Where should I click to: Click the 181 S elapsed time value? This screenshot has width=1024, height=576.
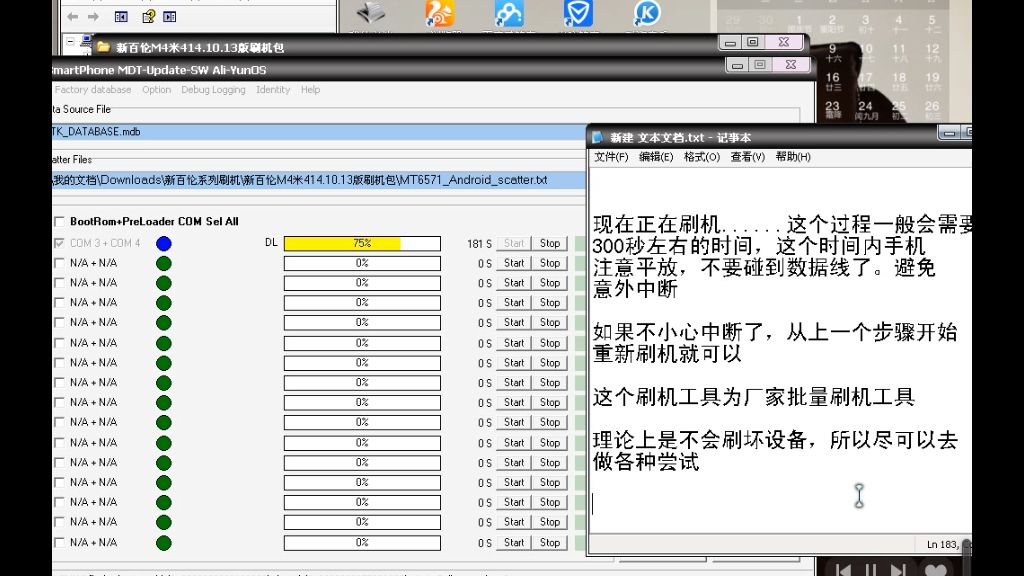pyautogui.click(x=479, y=244)
